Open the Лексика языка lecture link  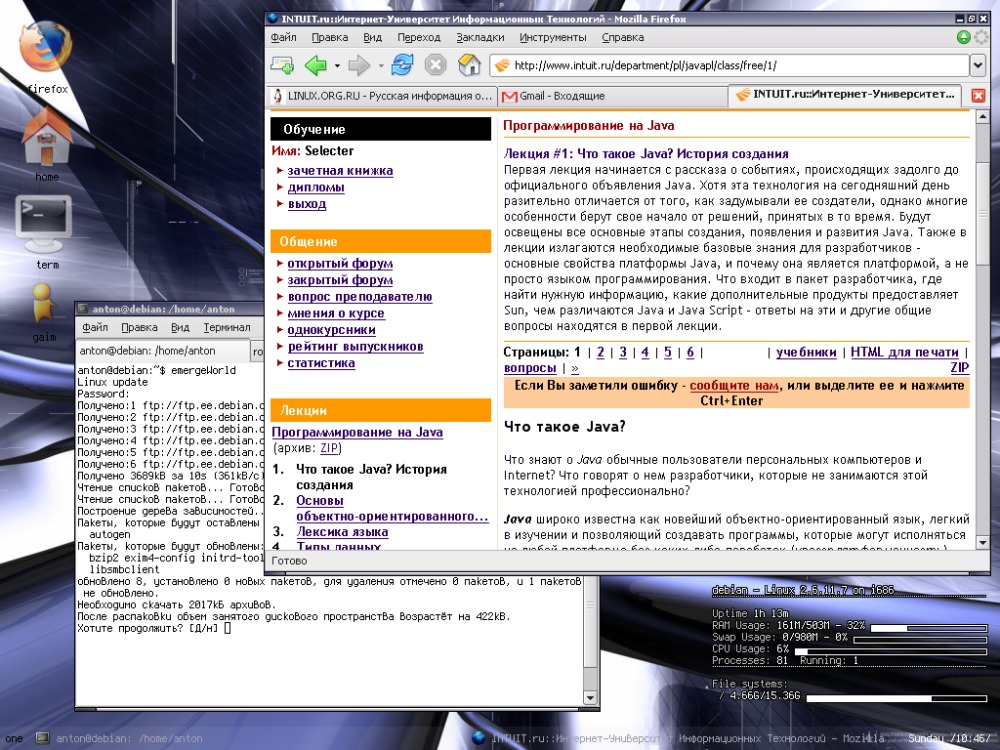tap(342, 531)
